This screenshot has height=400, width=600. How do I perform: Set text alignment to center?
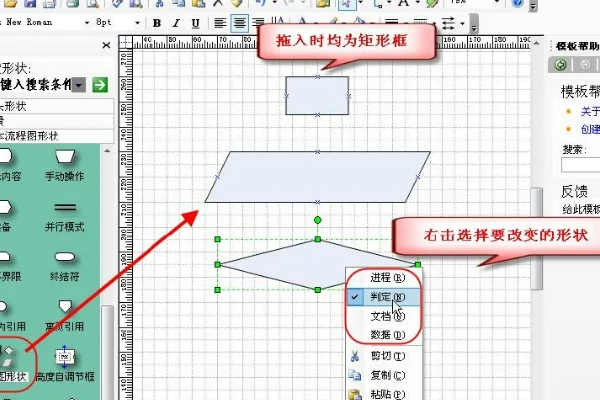pos(240,23)
